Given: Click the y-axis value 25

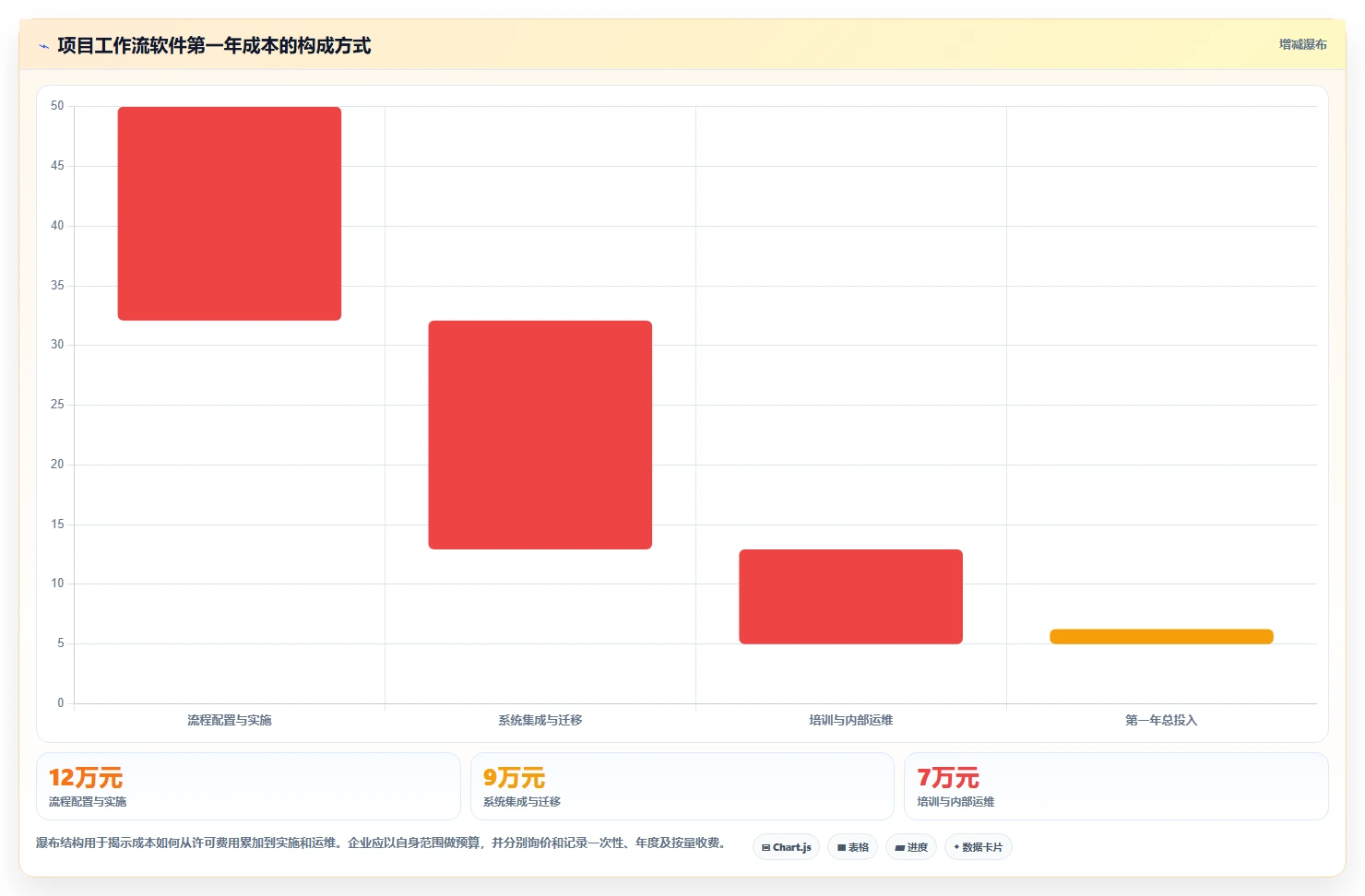Looking at the screenshot, I should click(x=57, y=405).
